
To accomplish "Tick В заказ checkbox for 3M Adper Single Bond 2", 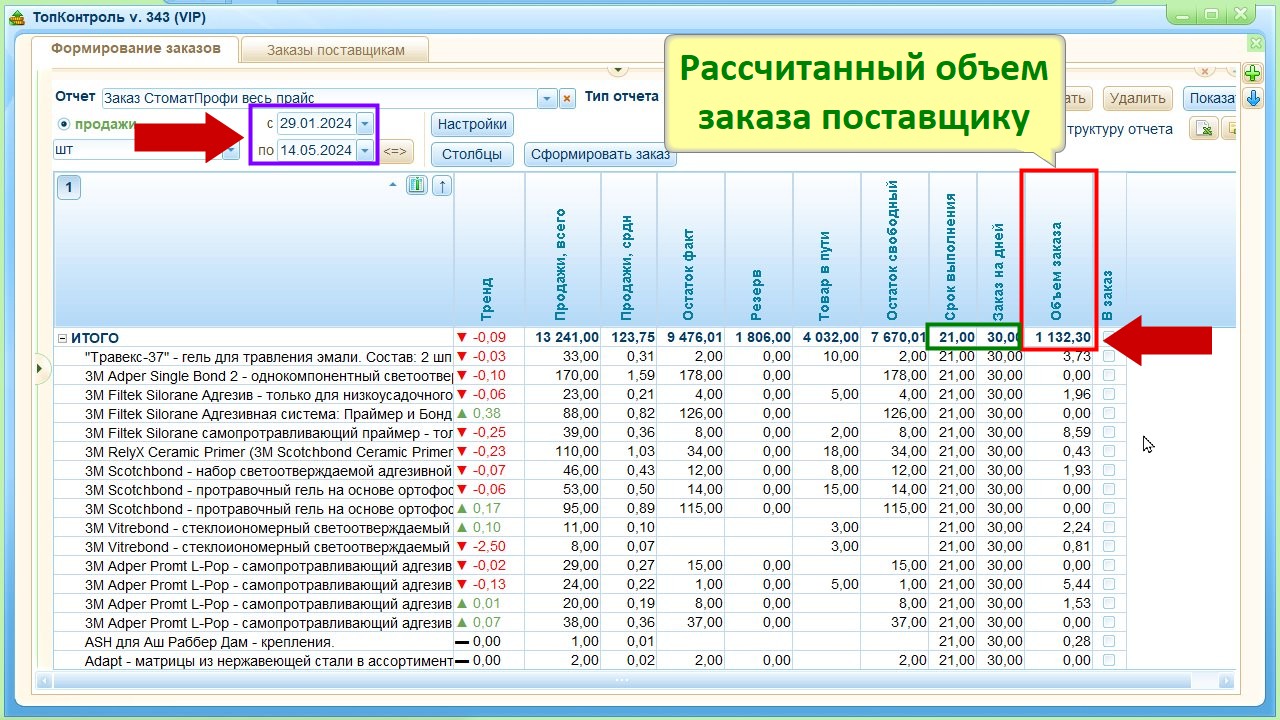I will pos(1108,375).
